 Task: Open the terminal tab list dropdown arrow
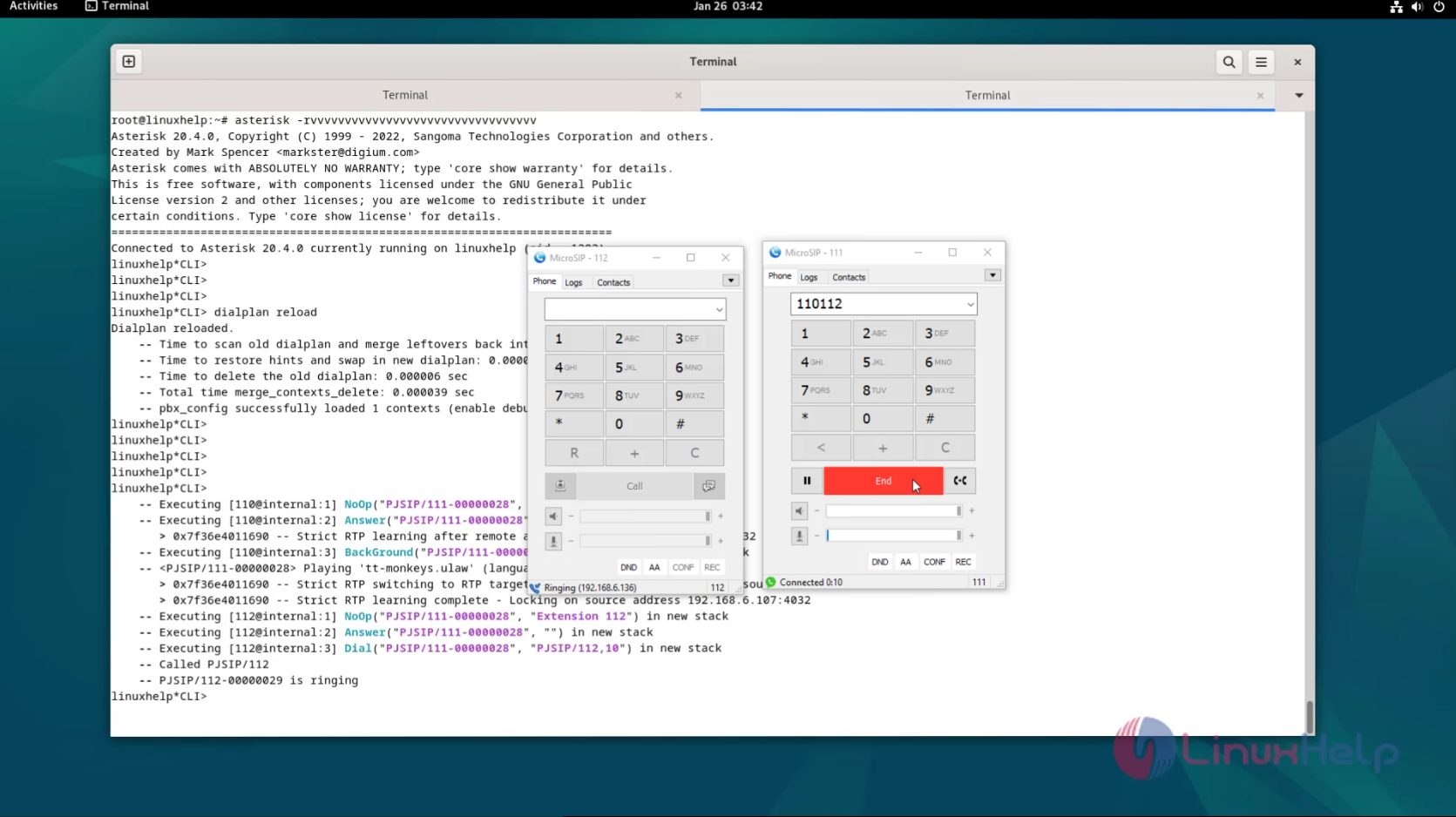click(x=1299, y=96)
